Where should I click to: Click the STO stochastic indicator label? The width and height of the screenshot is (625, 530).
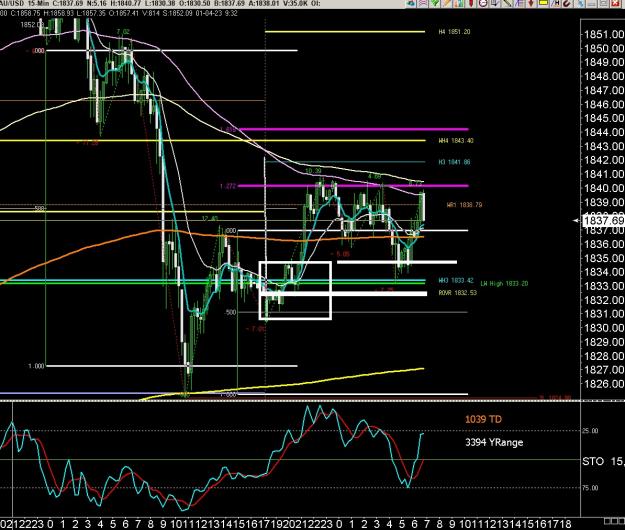[593, 461]
